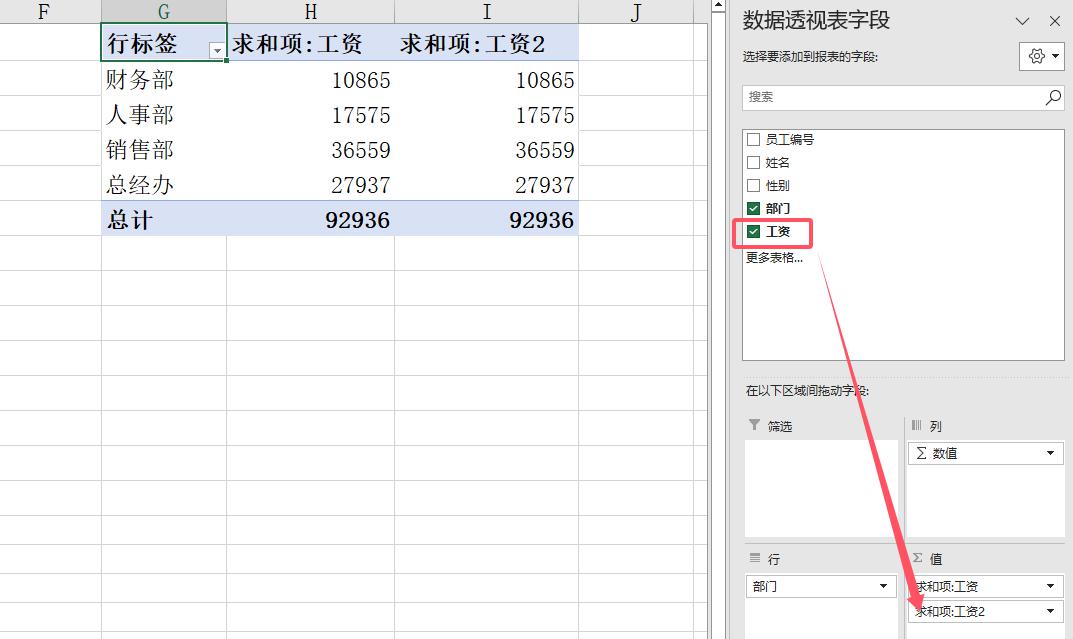Click the scroll up arrow of sheet scrollbar

(x=718, y=5)
